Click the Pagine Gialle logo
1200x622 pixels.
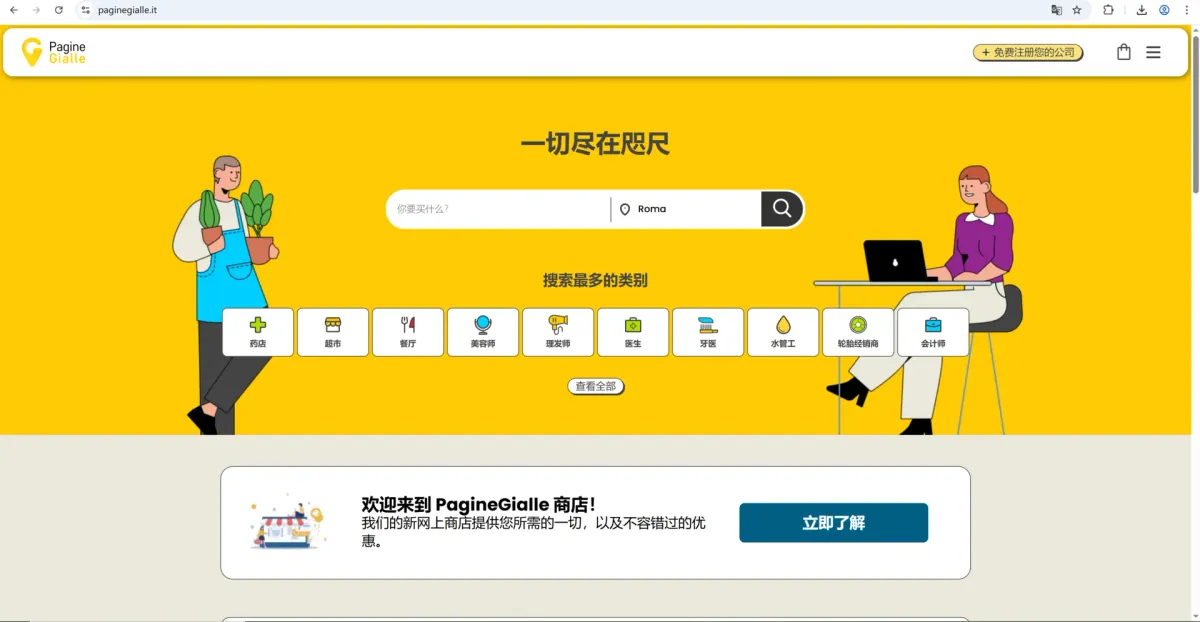point(54,52)
